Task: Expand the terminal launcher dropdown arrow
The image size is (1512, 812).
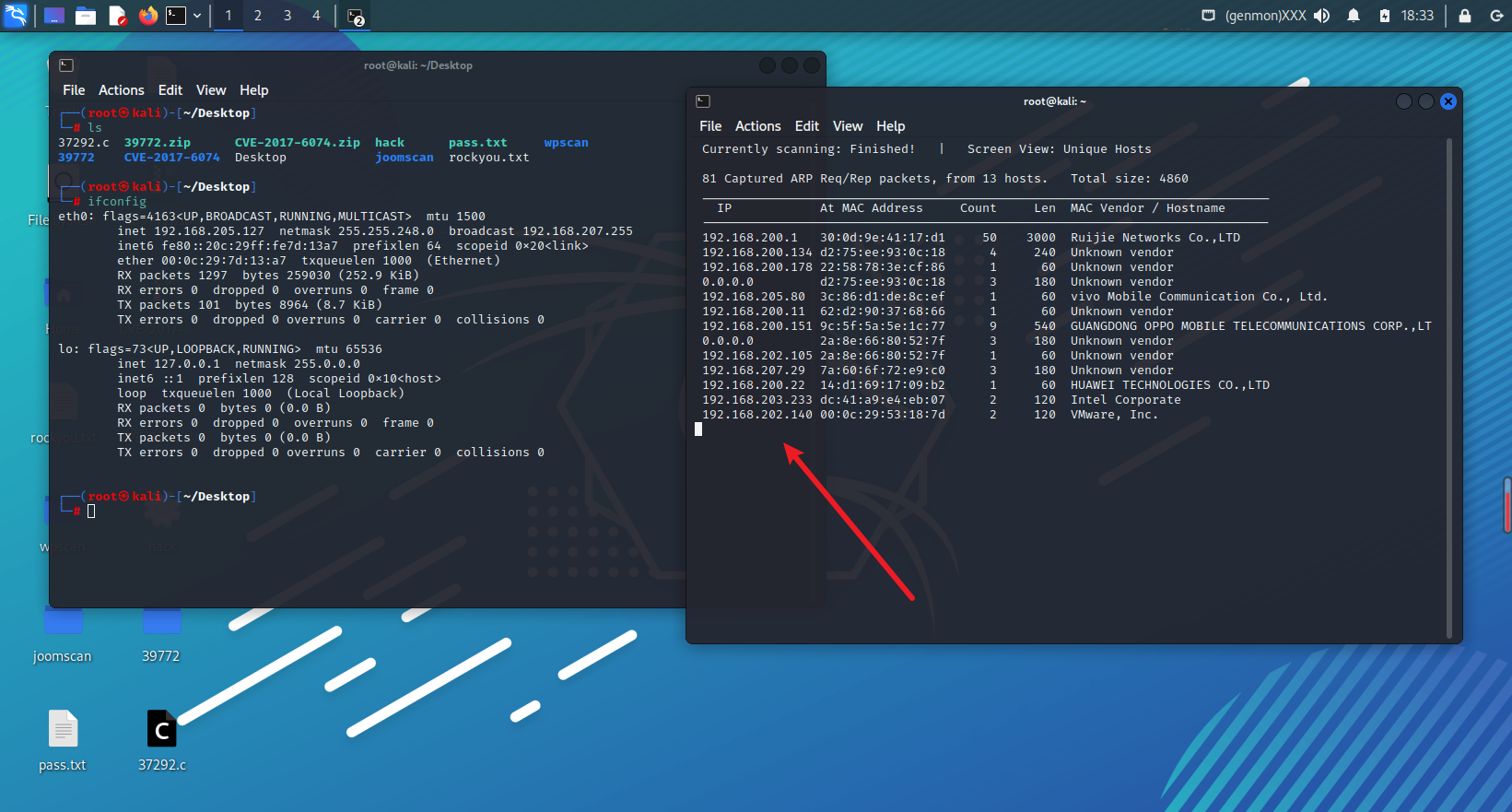Action: tap(197, 16)
